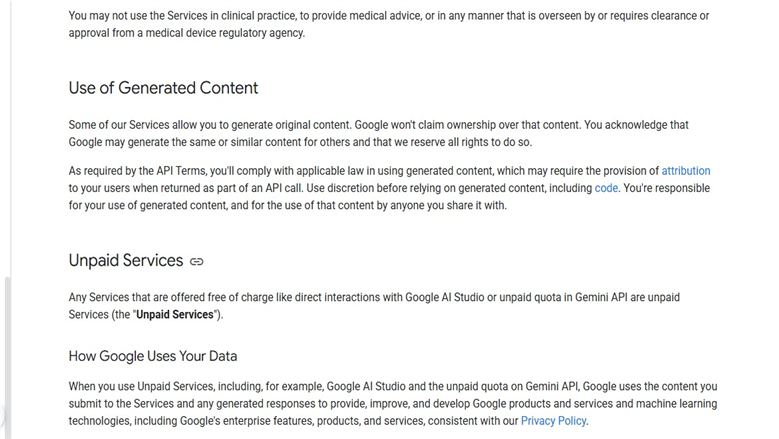Click Google AI Studio in the free-of-charge sentence
The width and height of the screenshot is (779, 439).
(x=445, y=297)
